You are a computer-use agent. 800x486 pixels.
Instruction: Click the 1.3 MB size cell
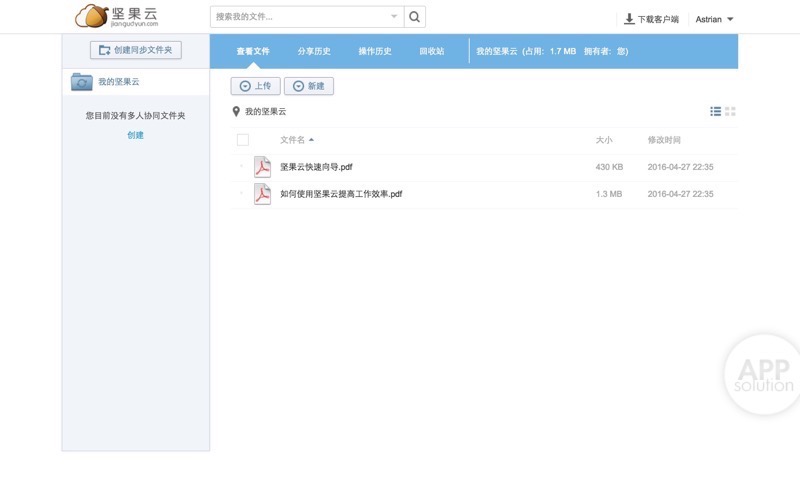coord(609,194)
